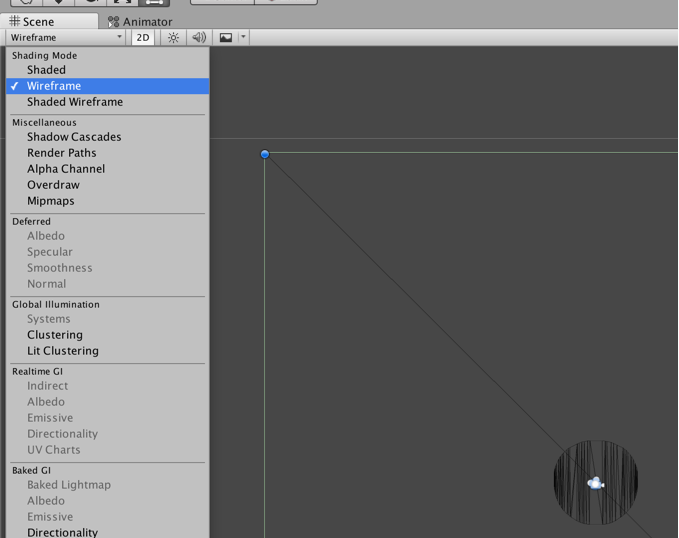Viewport: 679px width, 538px height.
Task: Select the Rect transform tool in toolbar
Action: click(x=154, y=2)
